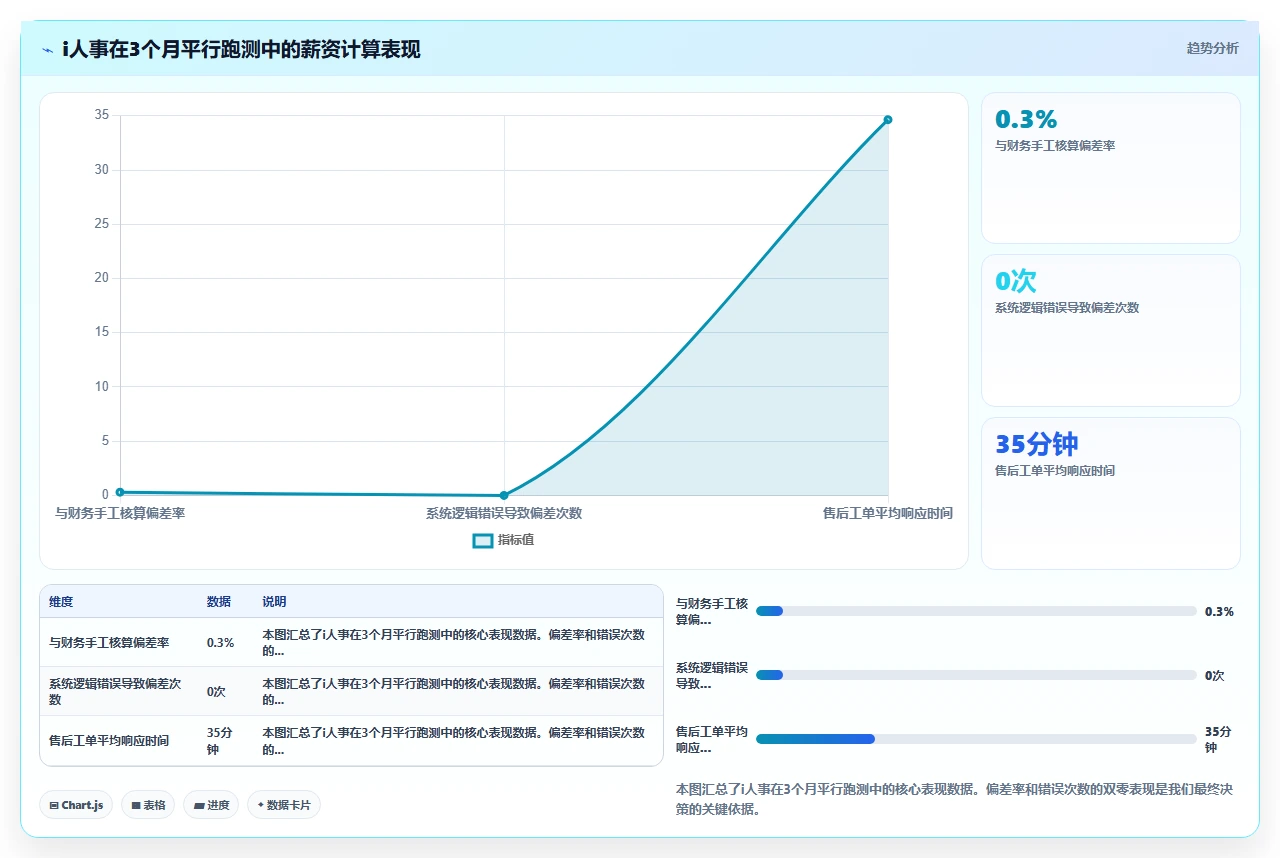This screenshot has height=858, width=1280.
Task: Click the chart data point for 与财务手工核算偏差率
Action: tap(120, 492)
